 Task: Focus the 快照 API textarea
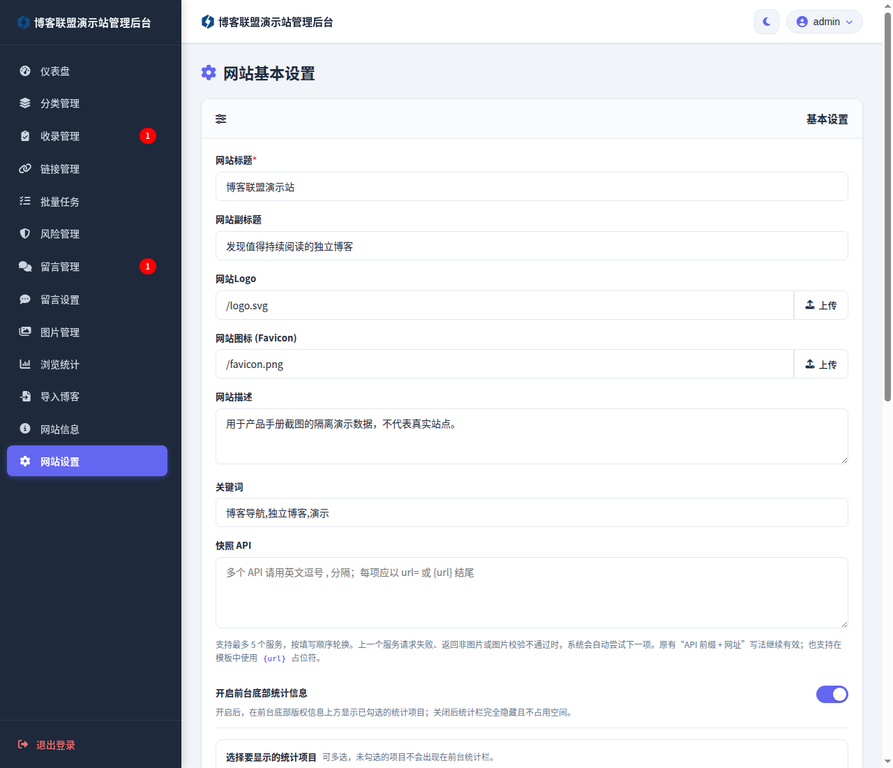coord(531,593)
